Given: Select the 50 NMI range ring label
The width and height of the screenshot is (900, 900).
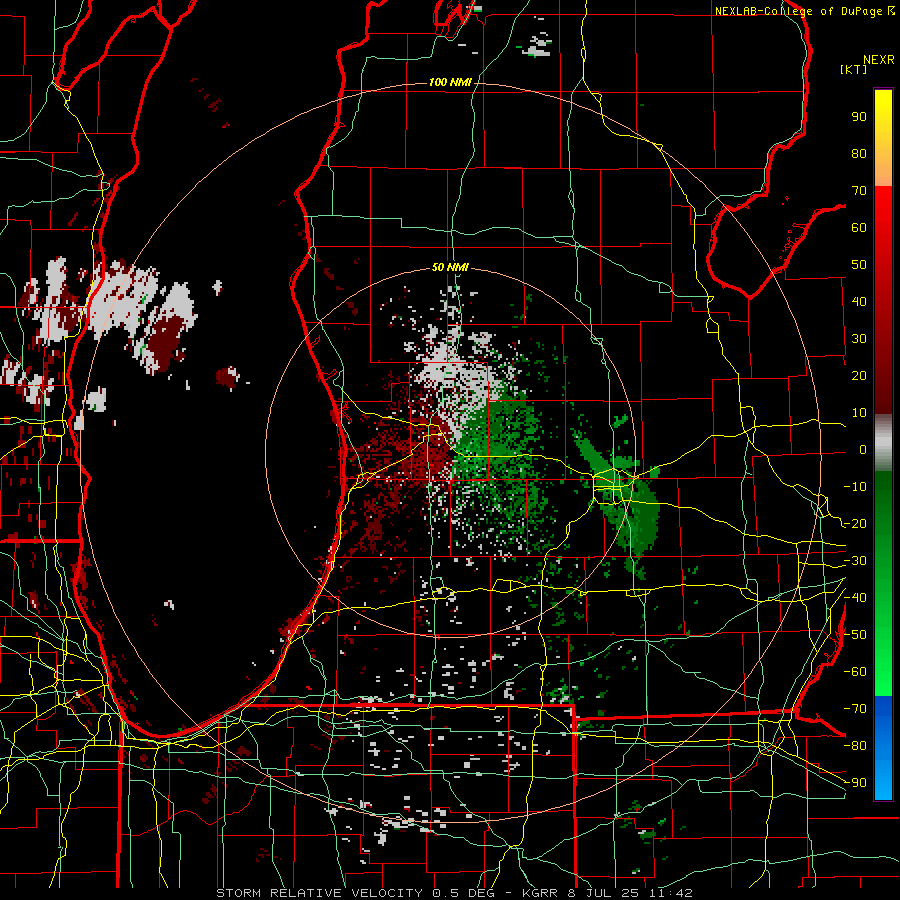Looking at the screenshot, I should point(450,267).
